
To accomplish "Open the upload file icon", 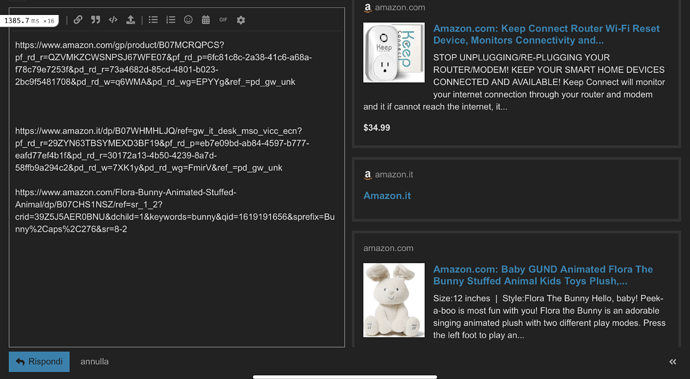I will (130, 20).
